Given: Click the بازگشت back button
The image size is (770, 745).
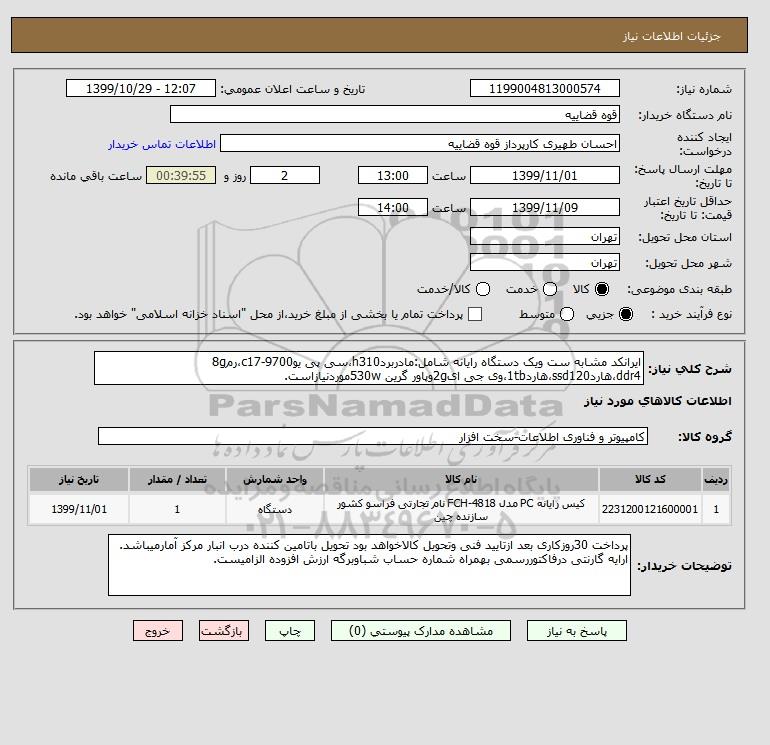Looking at the screenshot, I should (224, 631).
